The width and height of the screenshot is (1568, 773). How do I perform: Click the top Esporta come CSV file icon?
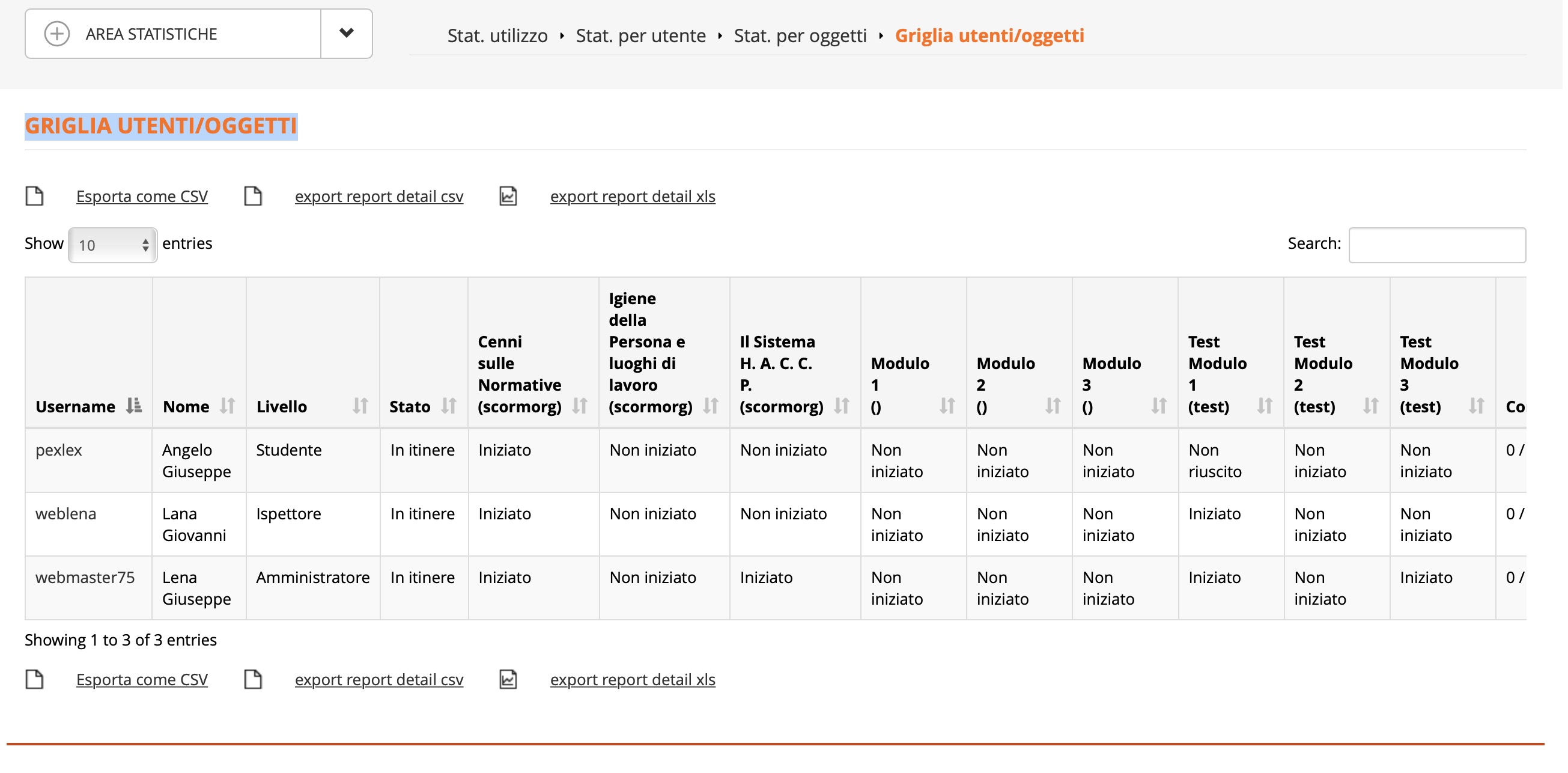point(35,196)
